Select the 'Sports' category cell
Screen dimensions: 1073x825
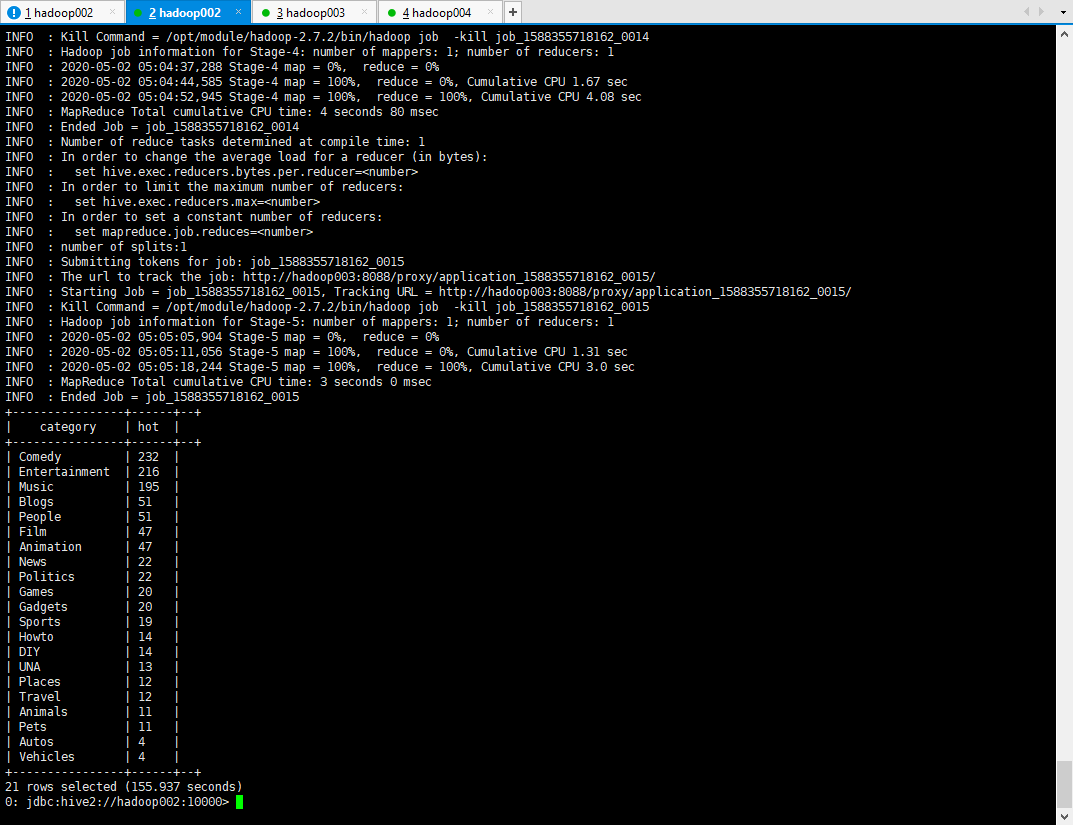(40, 623)
